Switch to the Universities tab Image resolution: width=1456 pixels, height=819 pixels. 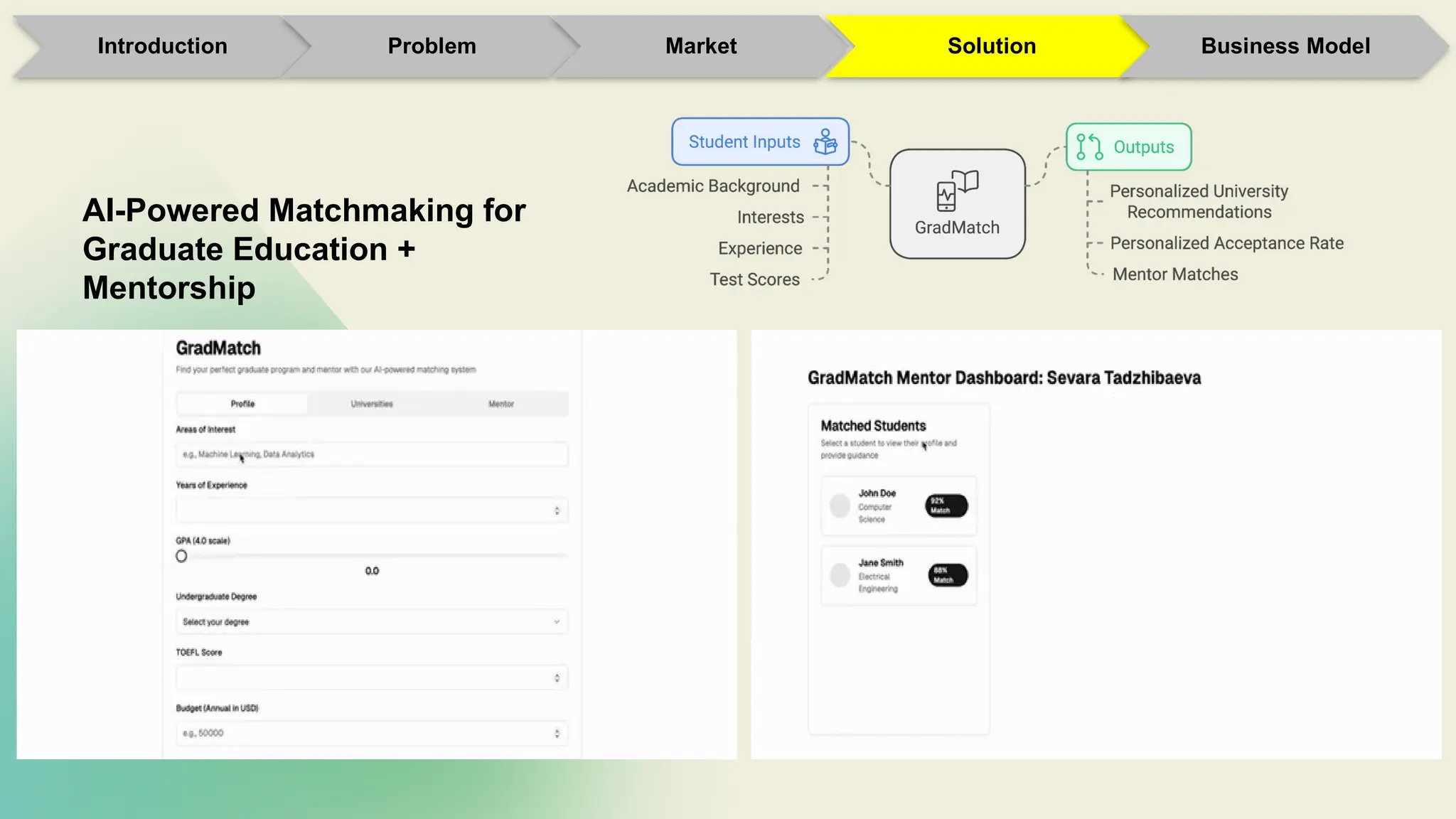pos(372,404)
